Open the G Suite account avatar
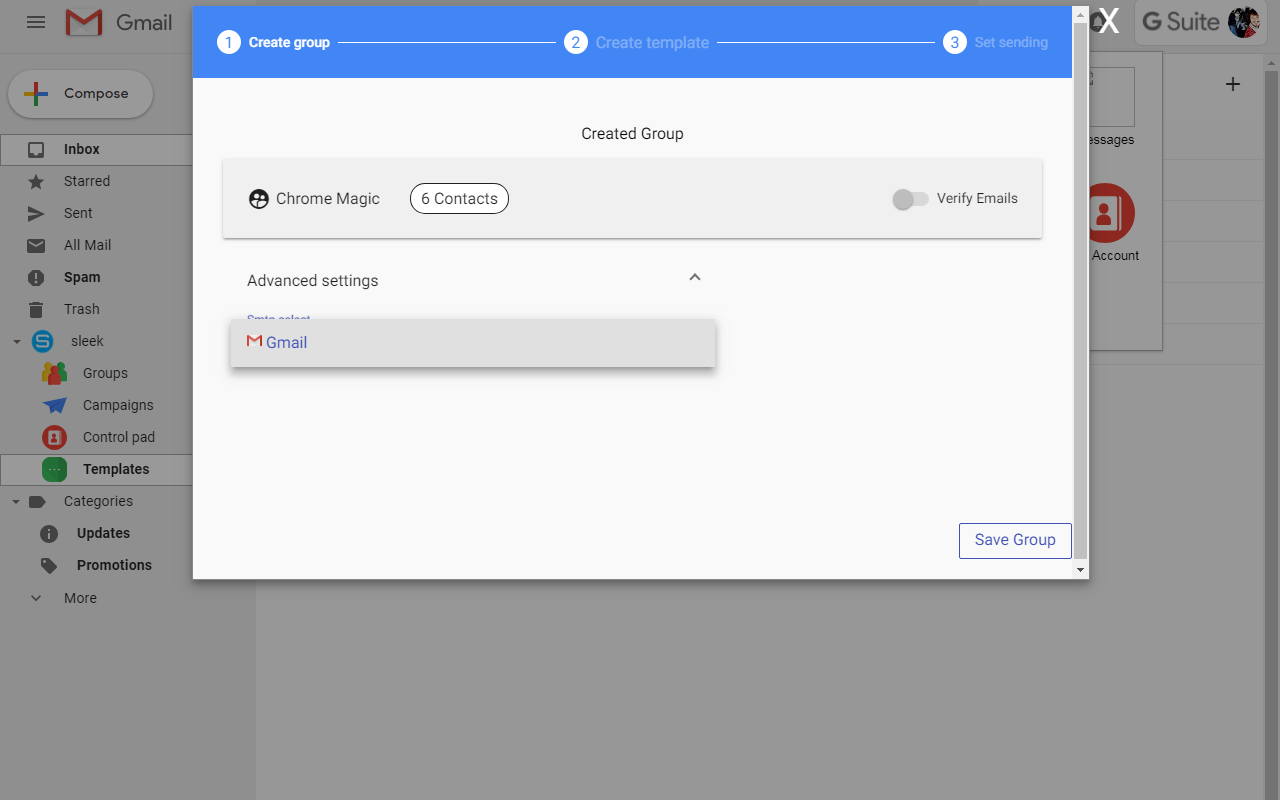The image size is (1280, 800). click(x=1244, y=22)
